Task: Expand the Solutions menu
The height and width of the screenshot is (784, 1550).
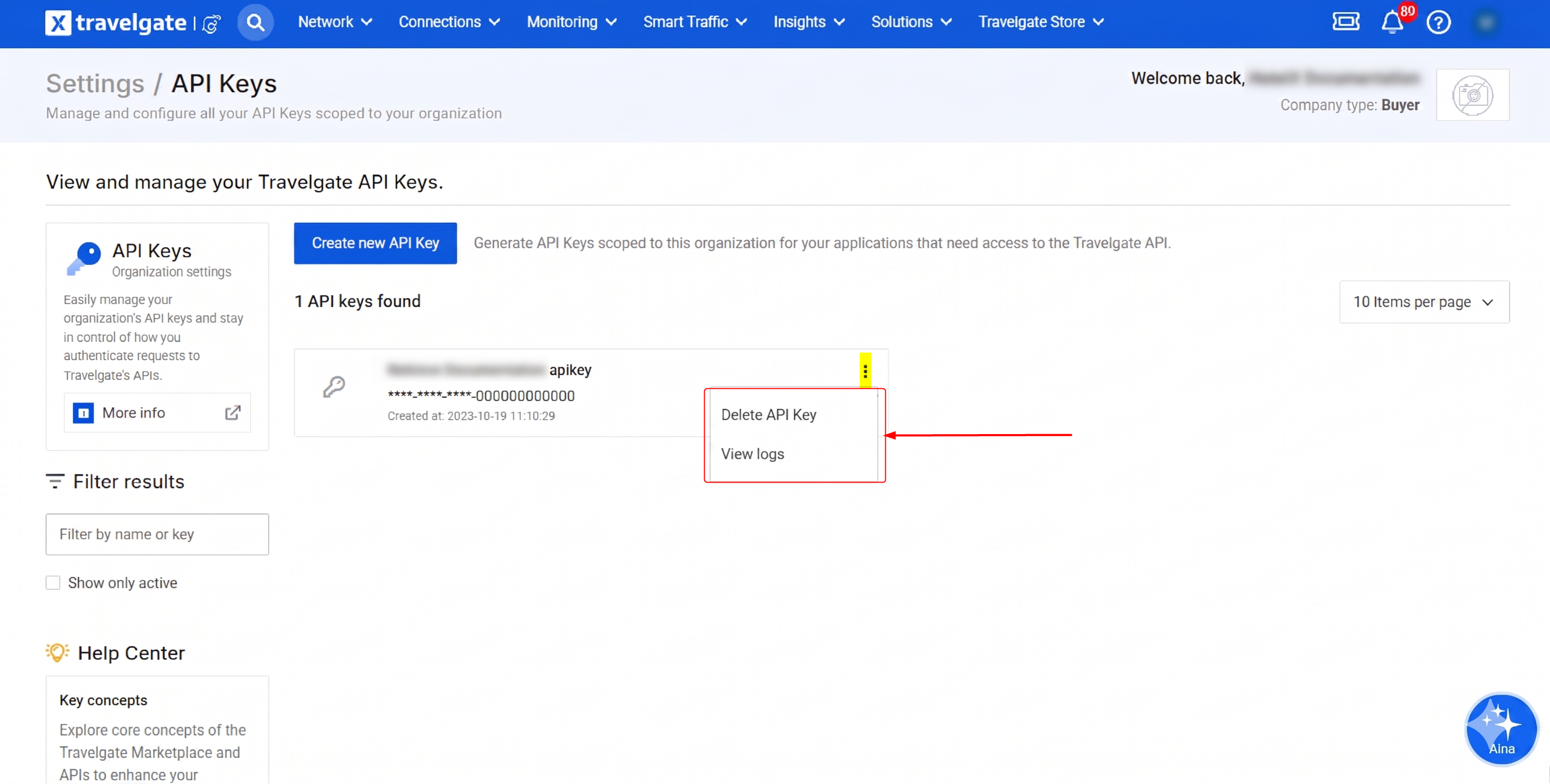Action: point(911,22)
